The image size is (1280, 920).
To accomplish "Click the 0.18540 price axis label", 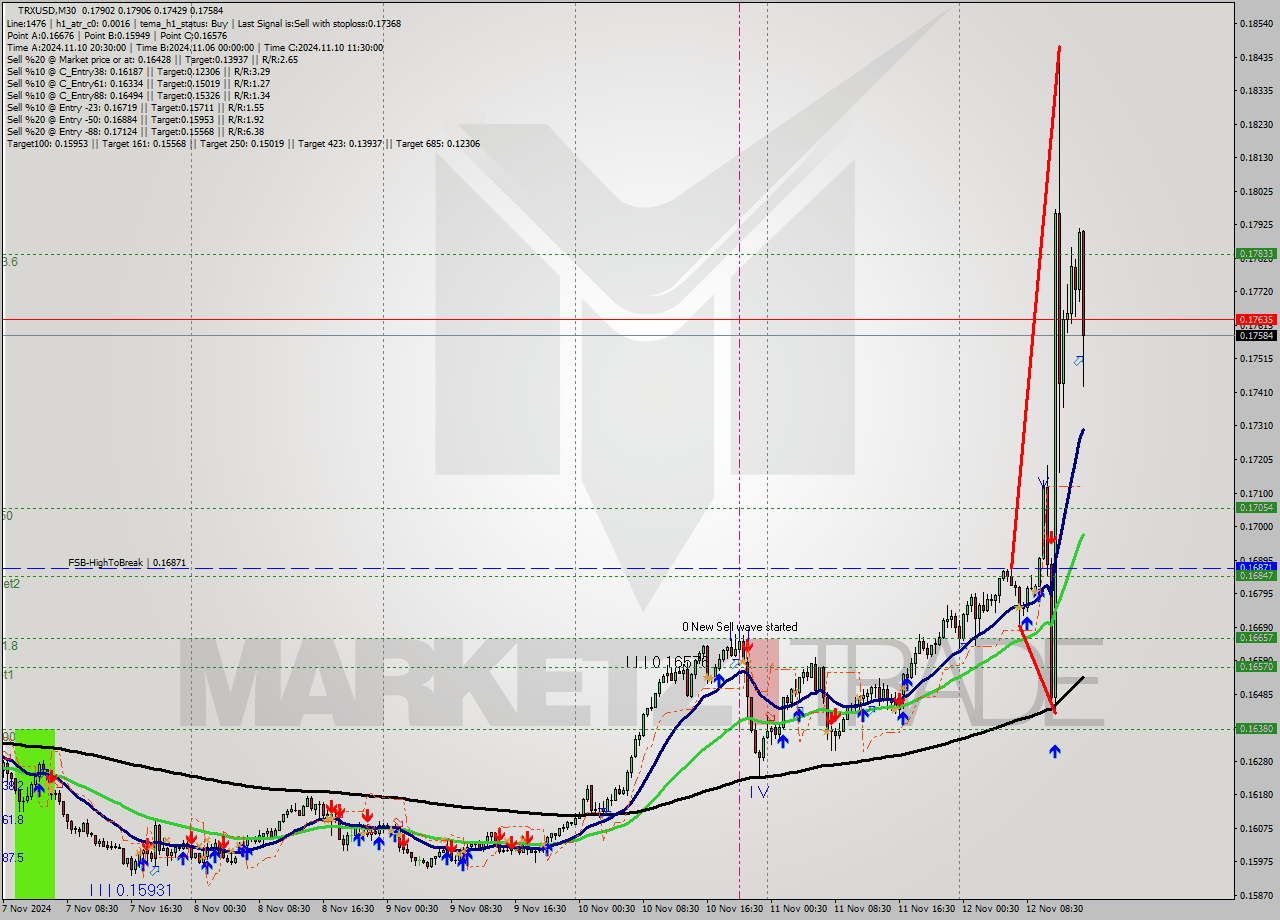I will (x=1257, y=23).
